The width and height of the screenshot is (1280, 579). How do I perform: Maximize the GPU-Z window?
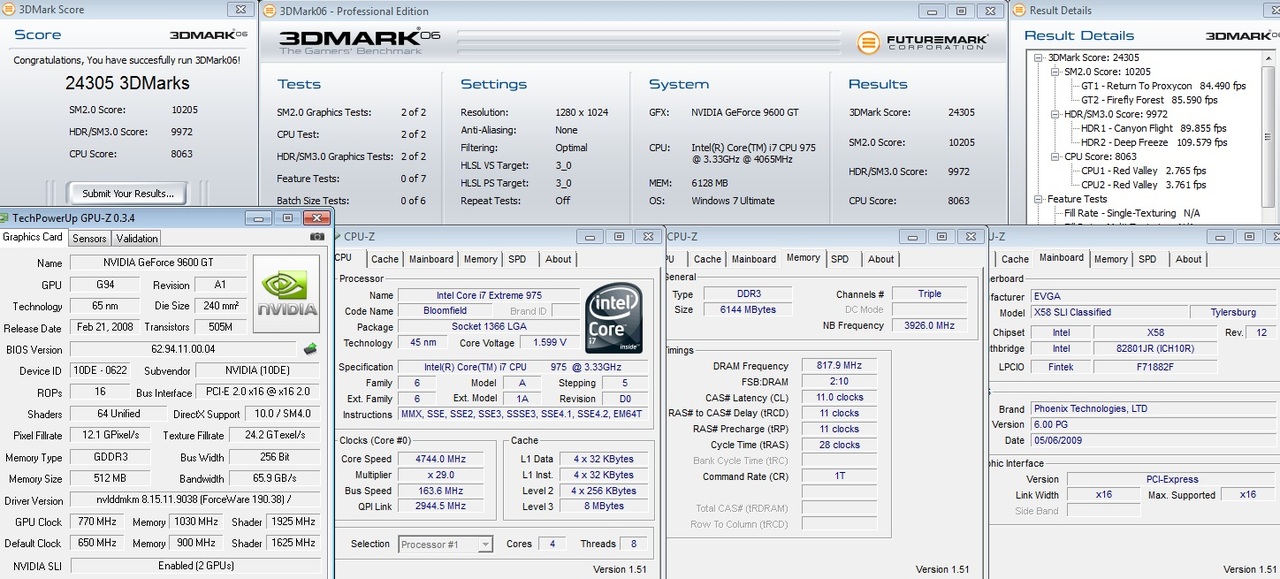click(x=287, y=217)
